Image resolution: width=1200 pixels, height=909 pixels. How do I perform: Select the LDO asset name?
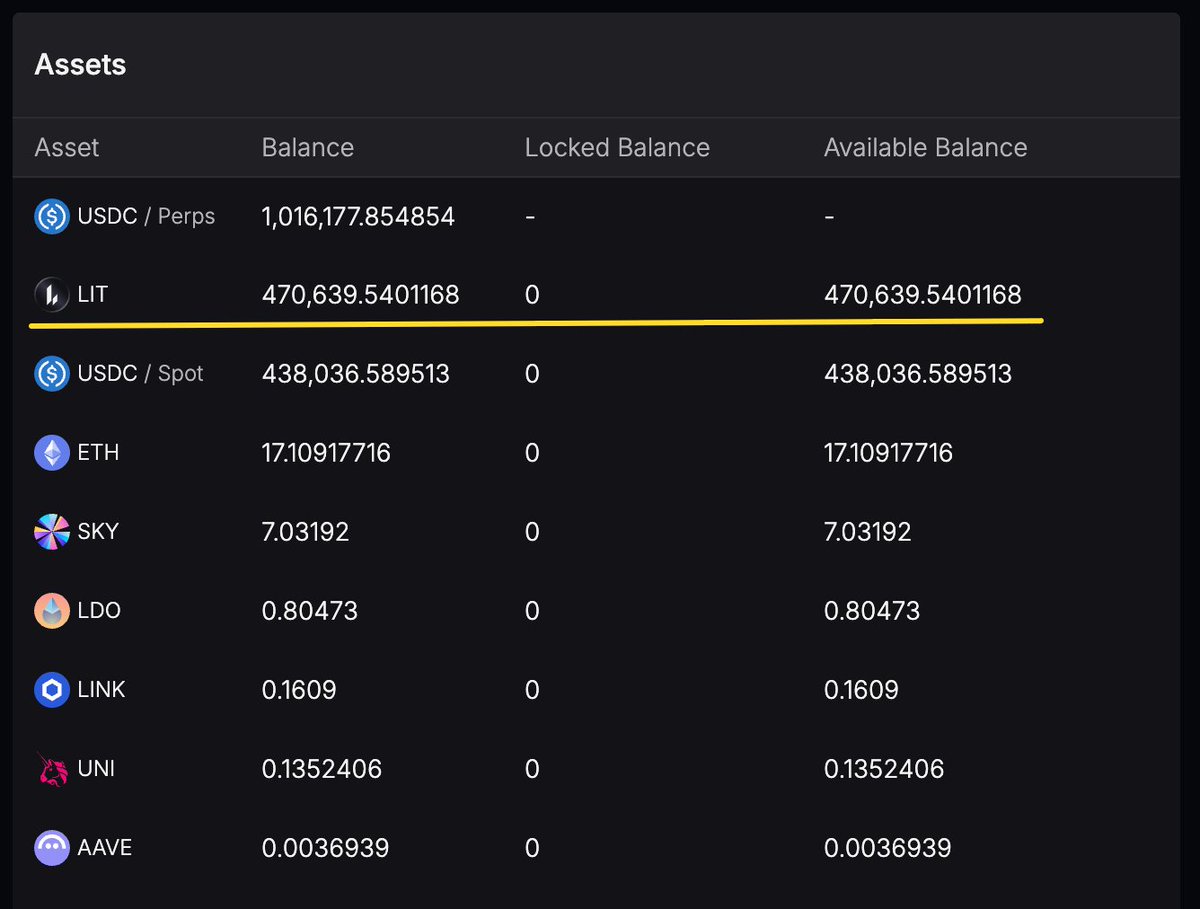coord(99,611)
